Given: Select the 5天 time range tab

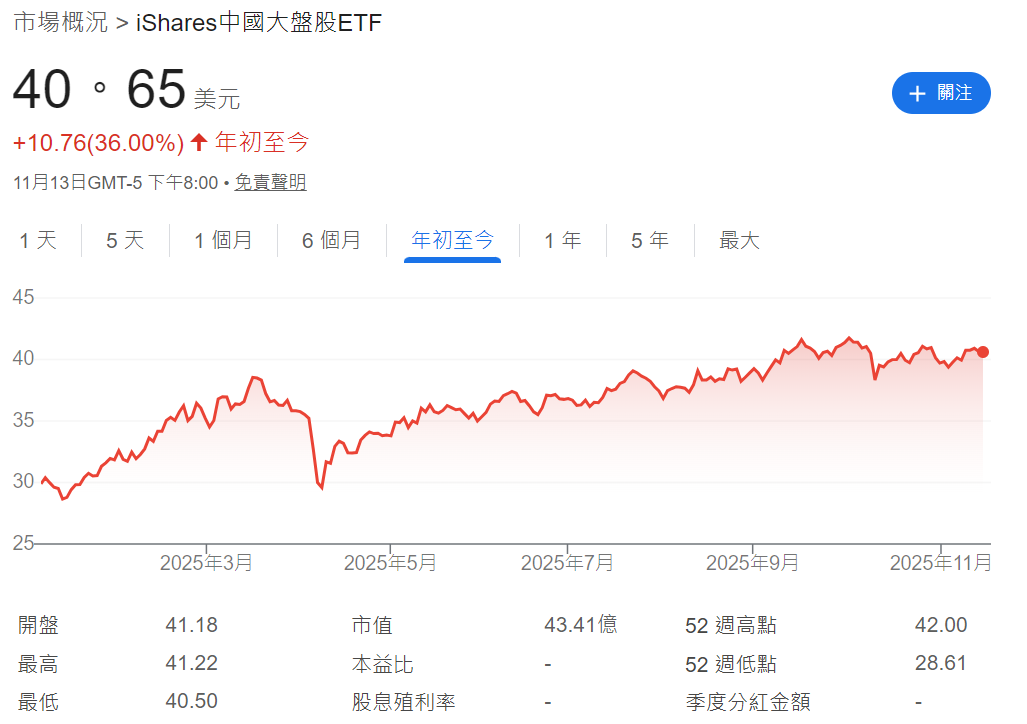Looking at the screenshot, I should pos(124,240).
